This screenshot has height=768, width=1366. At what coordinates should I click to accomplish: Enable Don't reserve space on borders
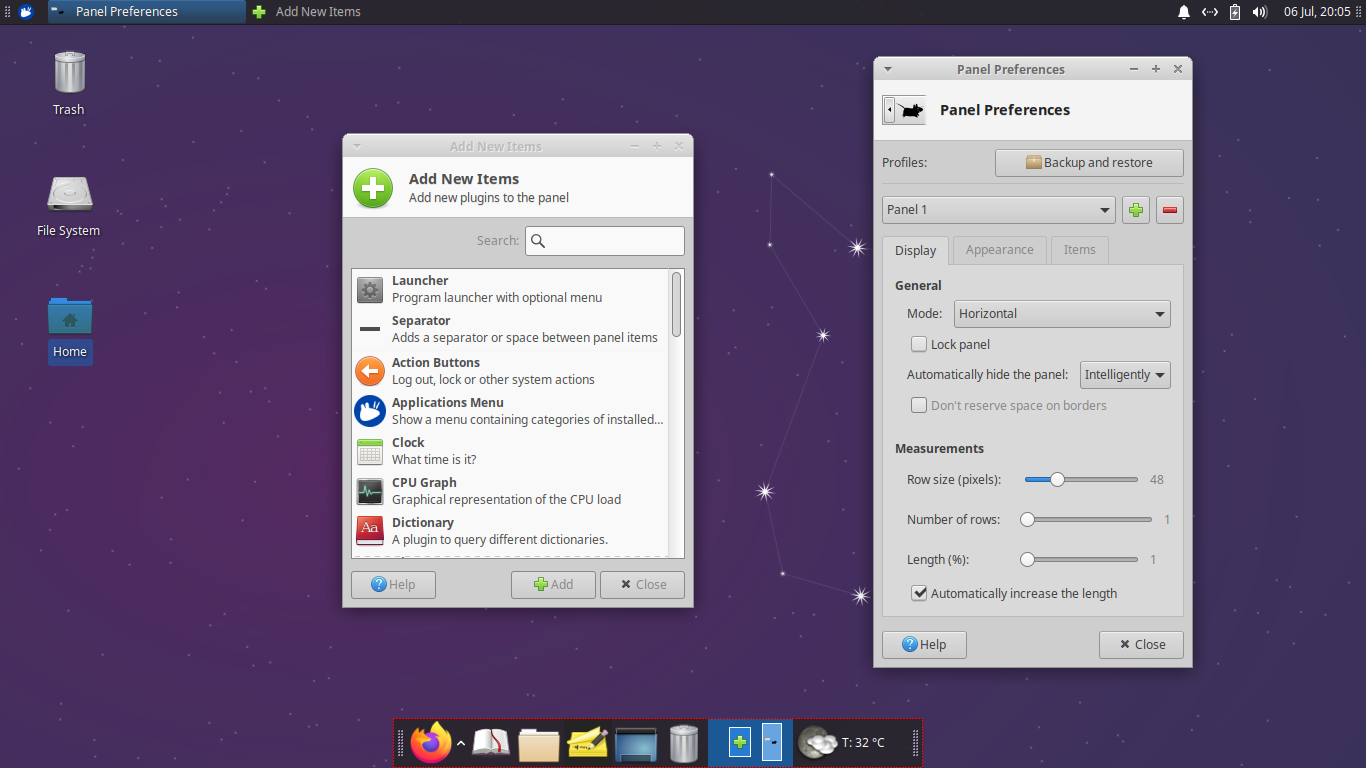pos(919,405)
